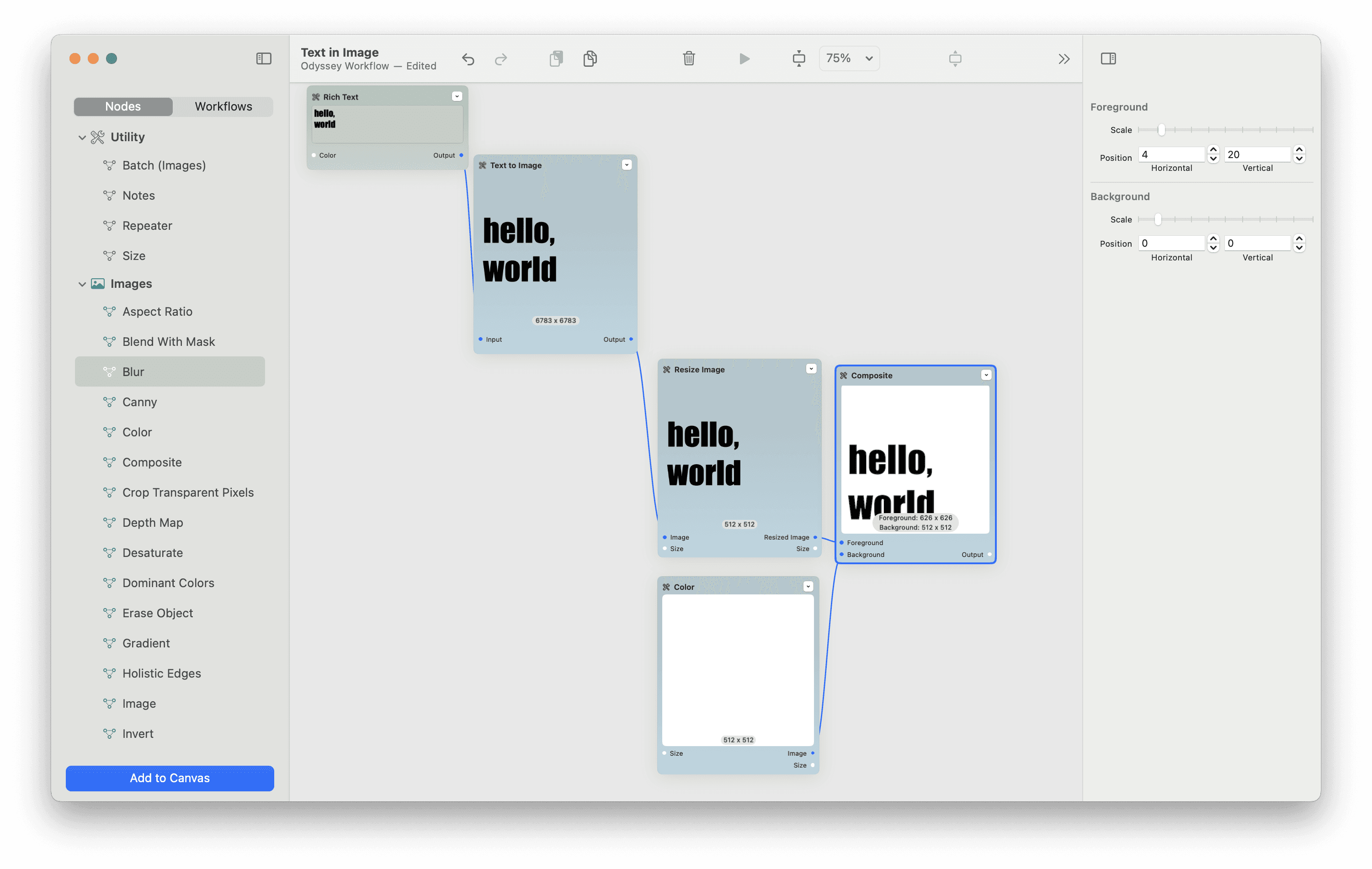1372x869 pixels.
Task: Click the Canny node in sidebar
Action: pos(139,402)
